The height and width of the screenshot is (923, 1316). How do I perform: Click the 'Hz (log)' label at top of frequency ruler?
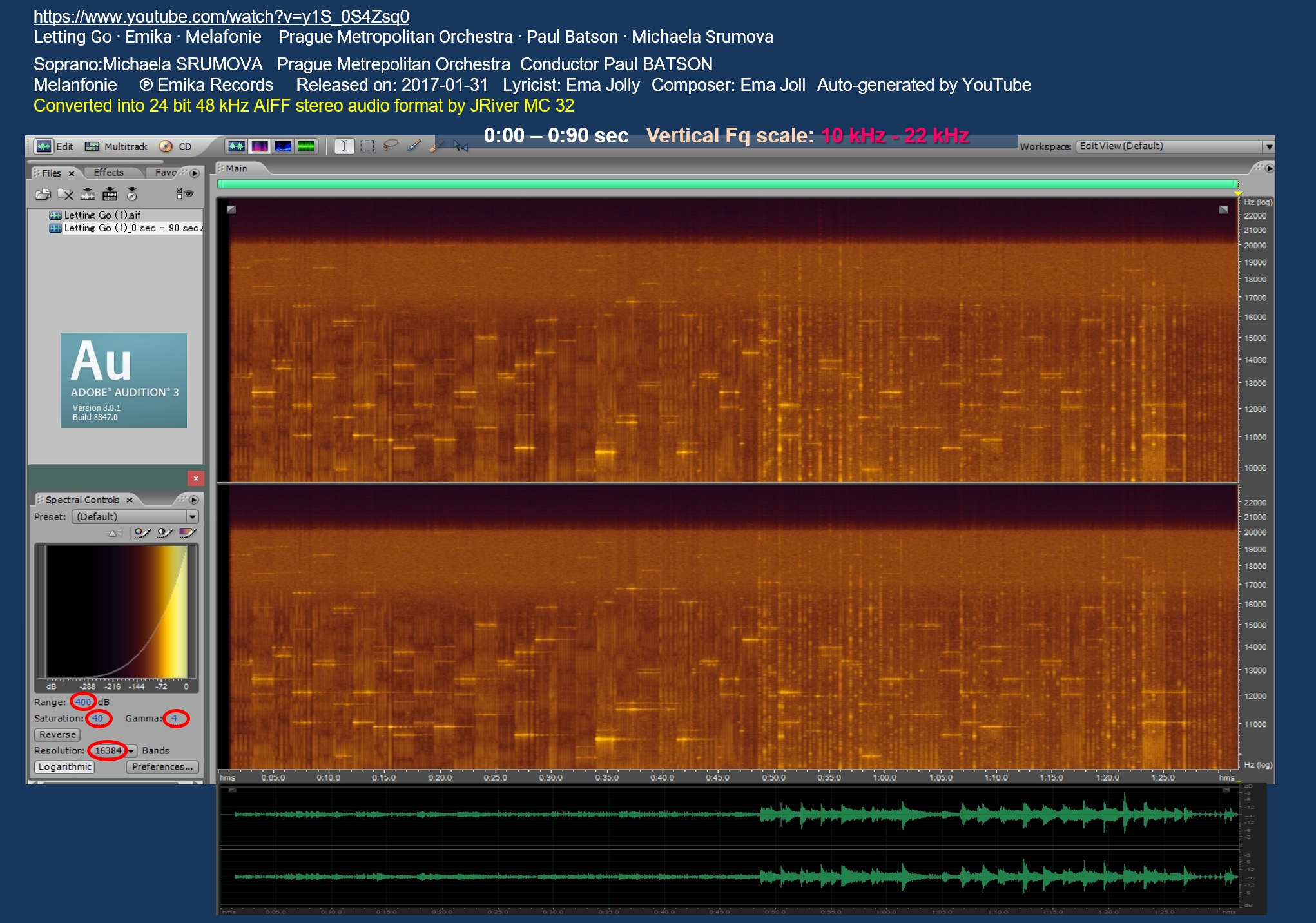[x=1257, y=202]
